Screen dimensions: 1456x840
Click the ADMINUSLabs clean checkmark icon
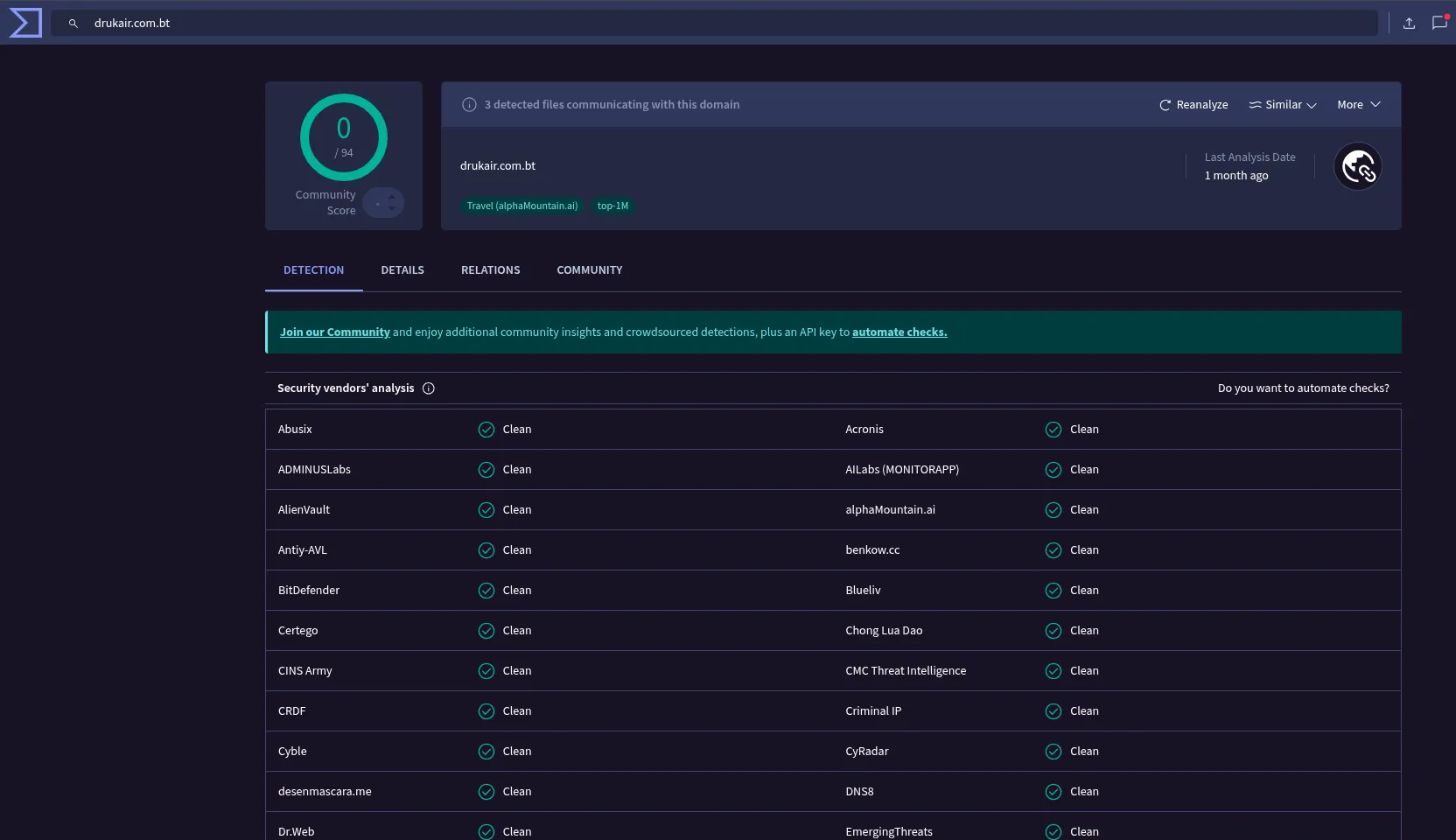pyautogui.click(x=486, y=470)
